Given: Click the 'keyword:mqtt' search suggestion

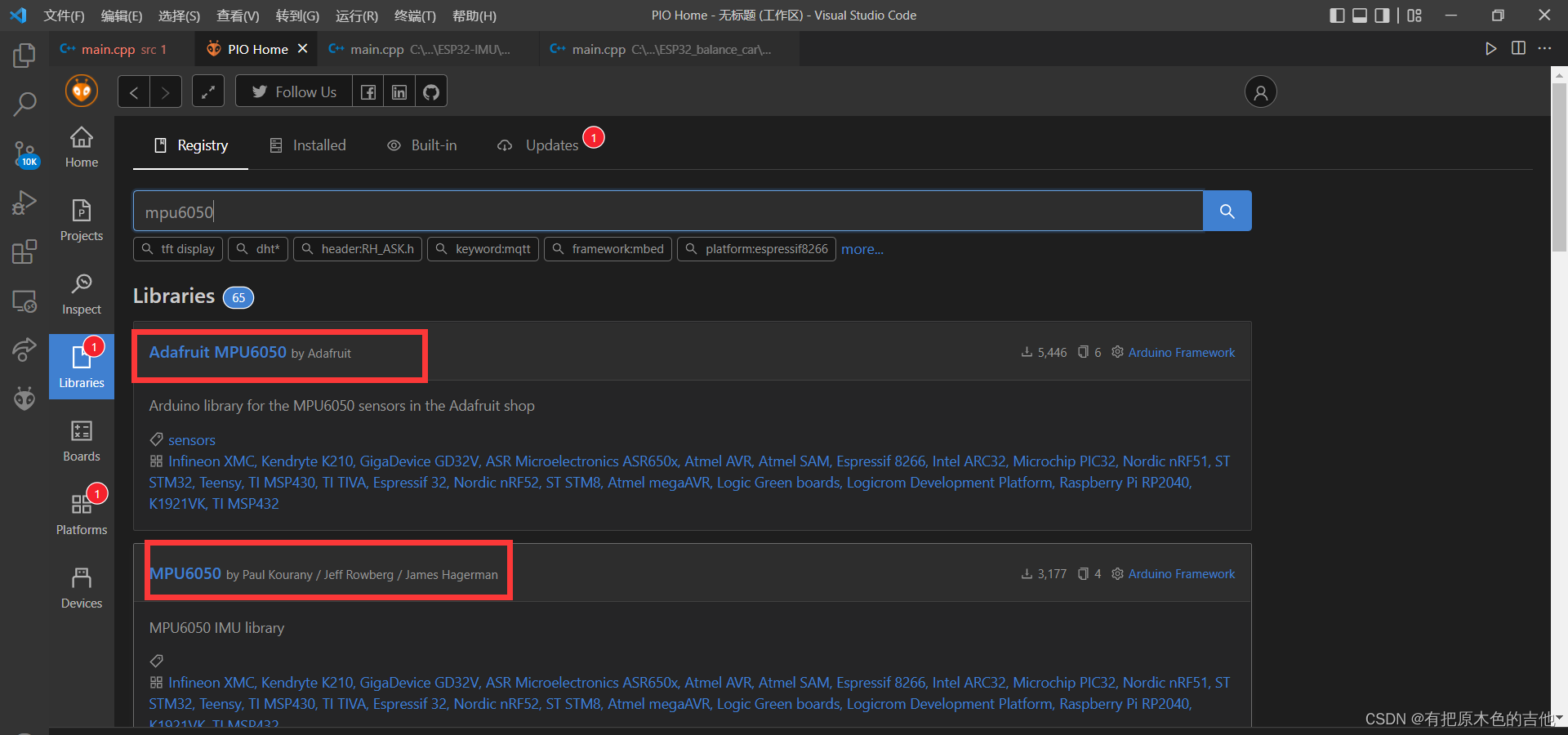Looking at the screenshot, I should click(483, 249).
